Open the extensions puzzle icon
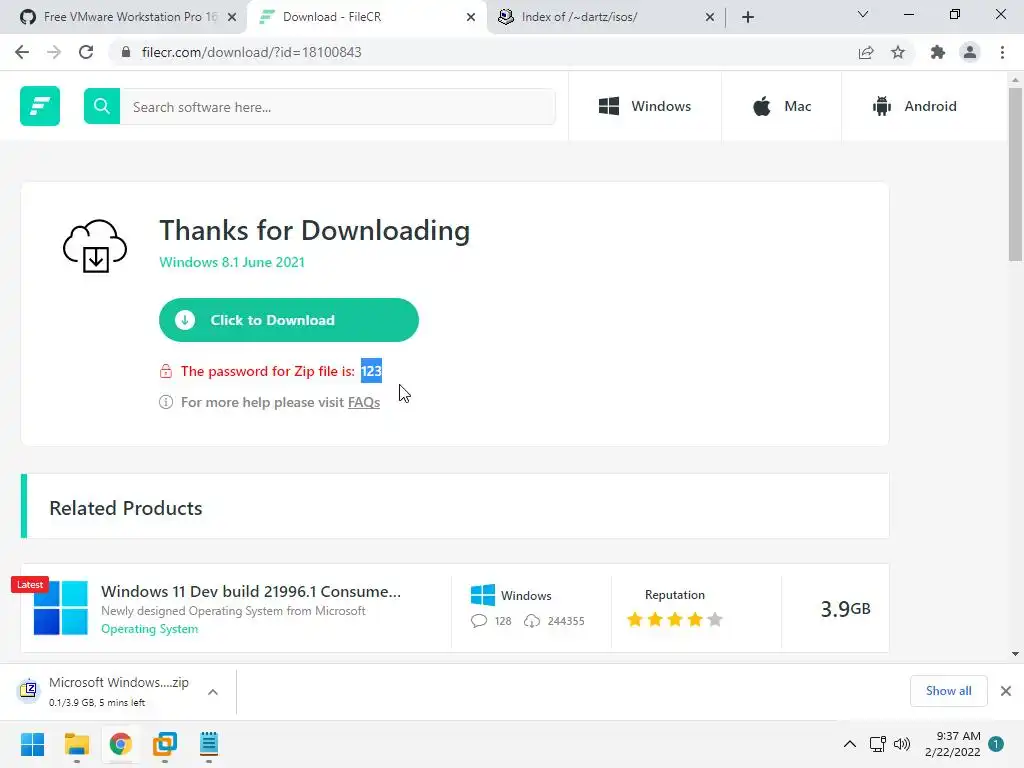Viewport: 1024px width, 768px height. pyautogui.click(x=938, y=52)
